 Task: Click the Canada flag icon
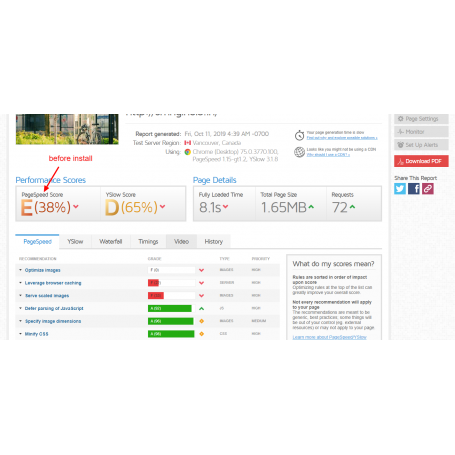[x=188, y=143]
